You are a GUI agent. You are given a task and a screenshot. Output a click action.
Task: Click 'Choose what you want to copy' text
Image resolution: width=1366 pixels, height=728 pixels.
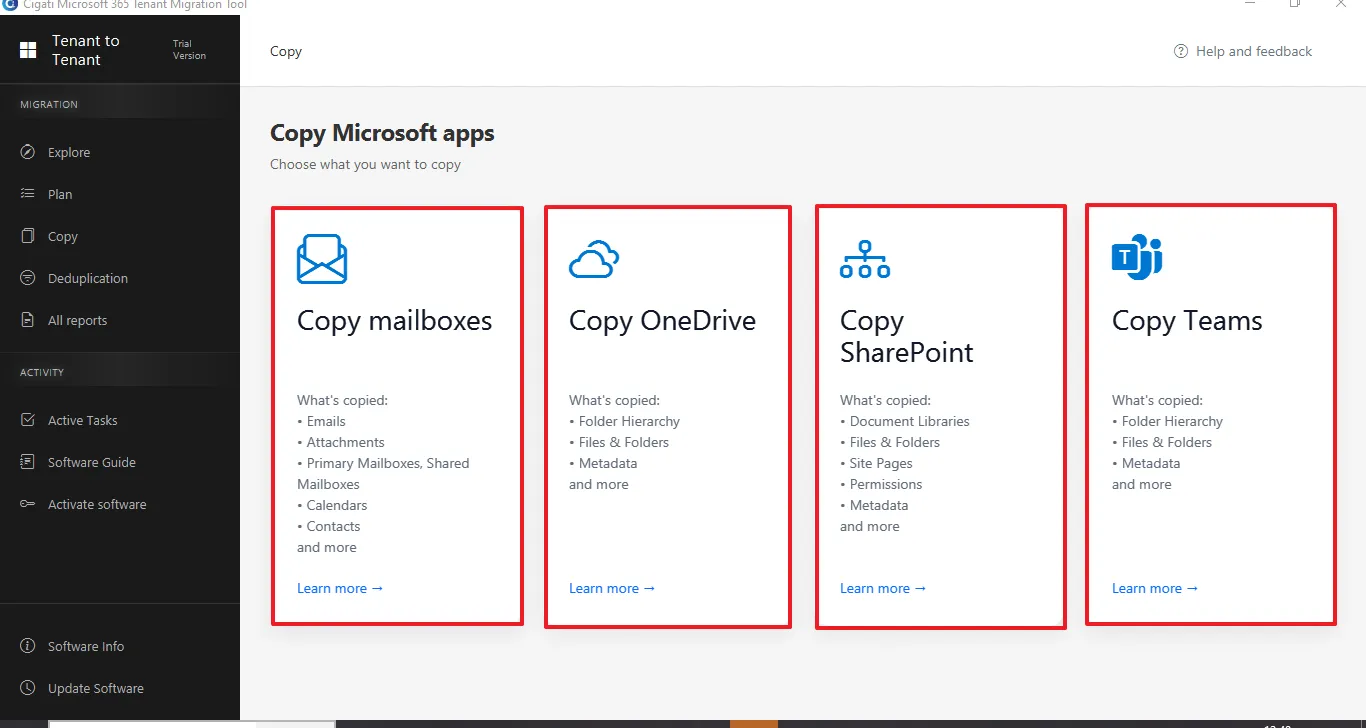pyautogui.click(x=366, y=164)
